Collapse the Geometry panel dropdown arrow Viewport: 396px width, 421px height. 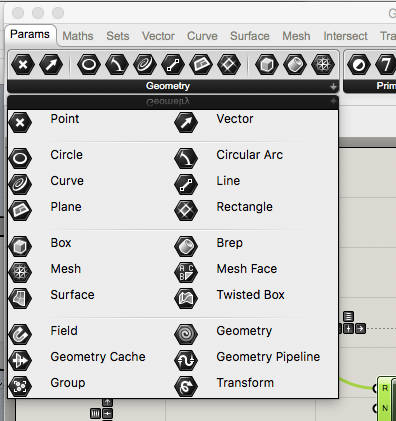coord(333,101)
